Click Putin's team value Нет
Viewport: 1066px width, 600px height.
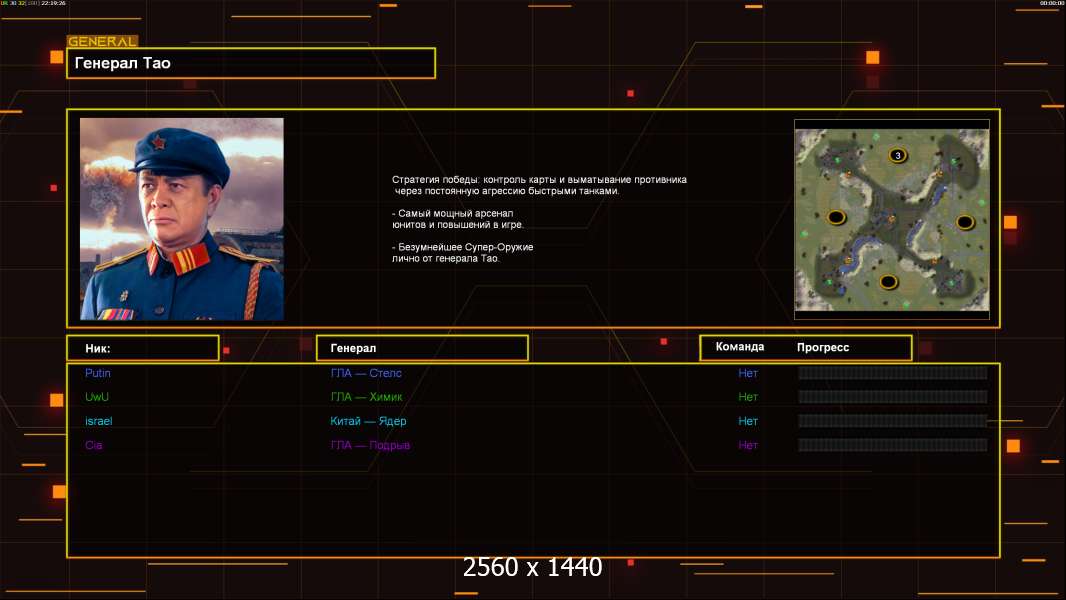point(748,373)
